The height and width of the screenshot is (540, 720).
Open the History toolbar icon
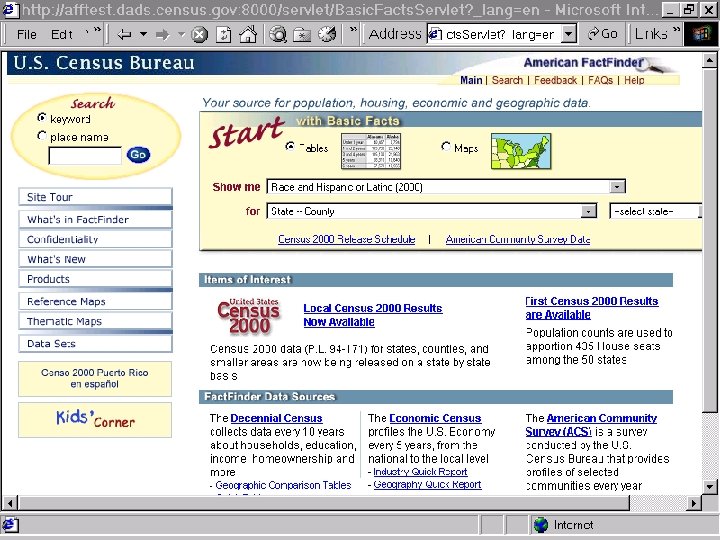(x=327, y=34)
